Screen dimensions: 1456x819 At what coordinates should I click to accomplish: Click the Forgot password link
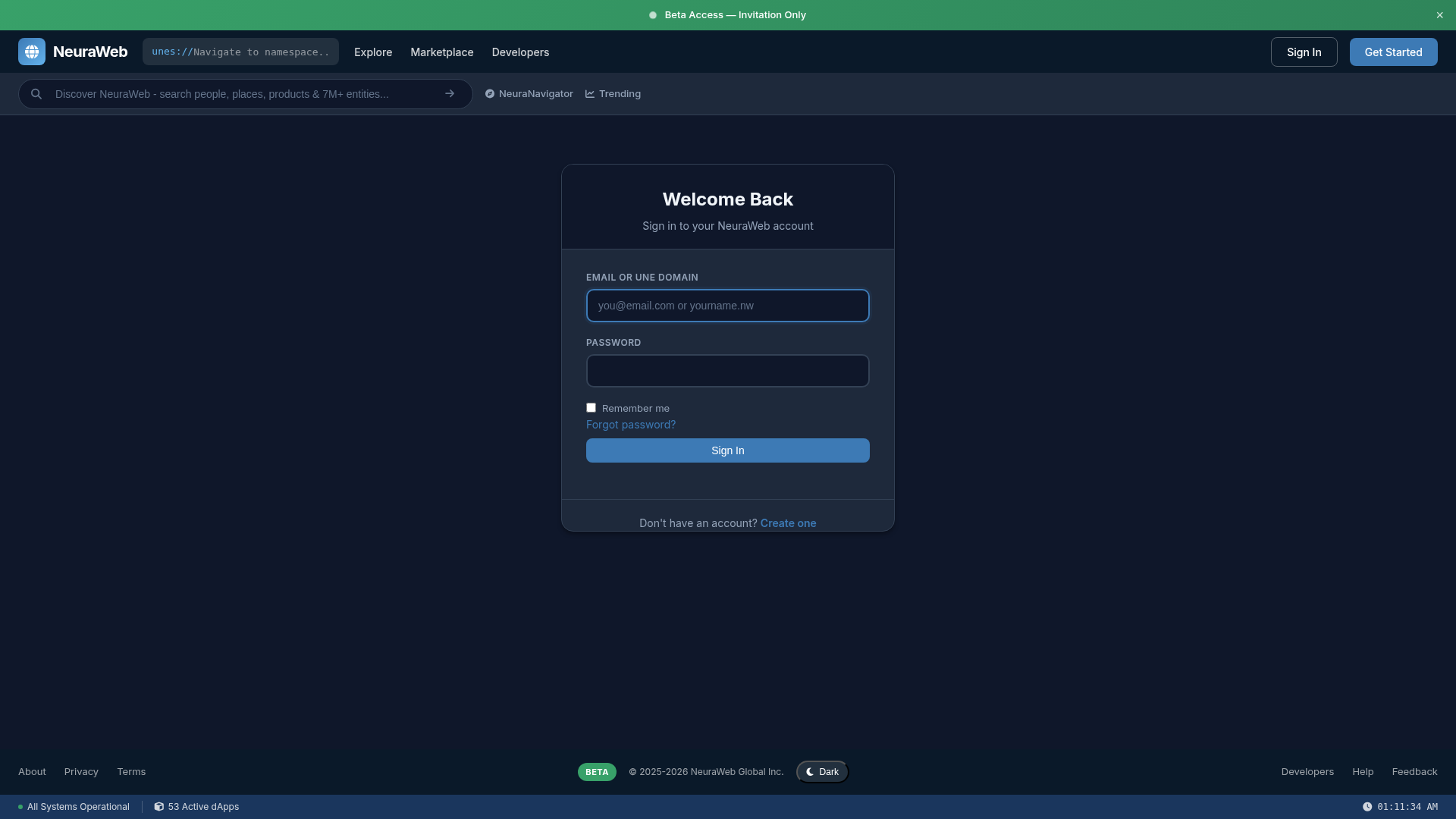coord(631,425)
